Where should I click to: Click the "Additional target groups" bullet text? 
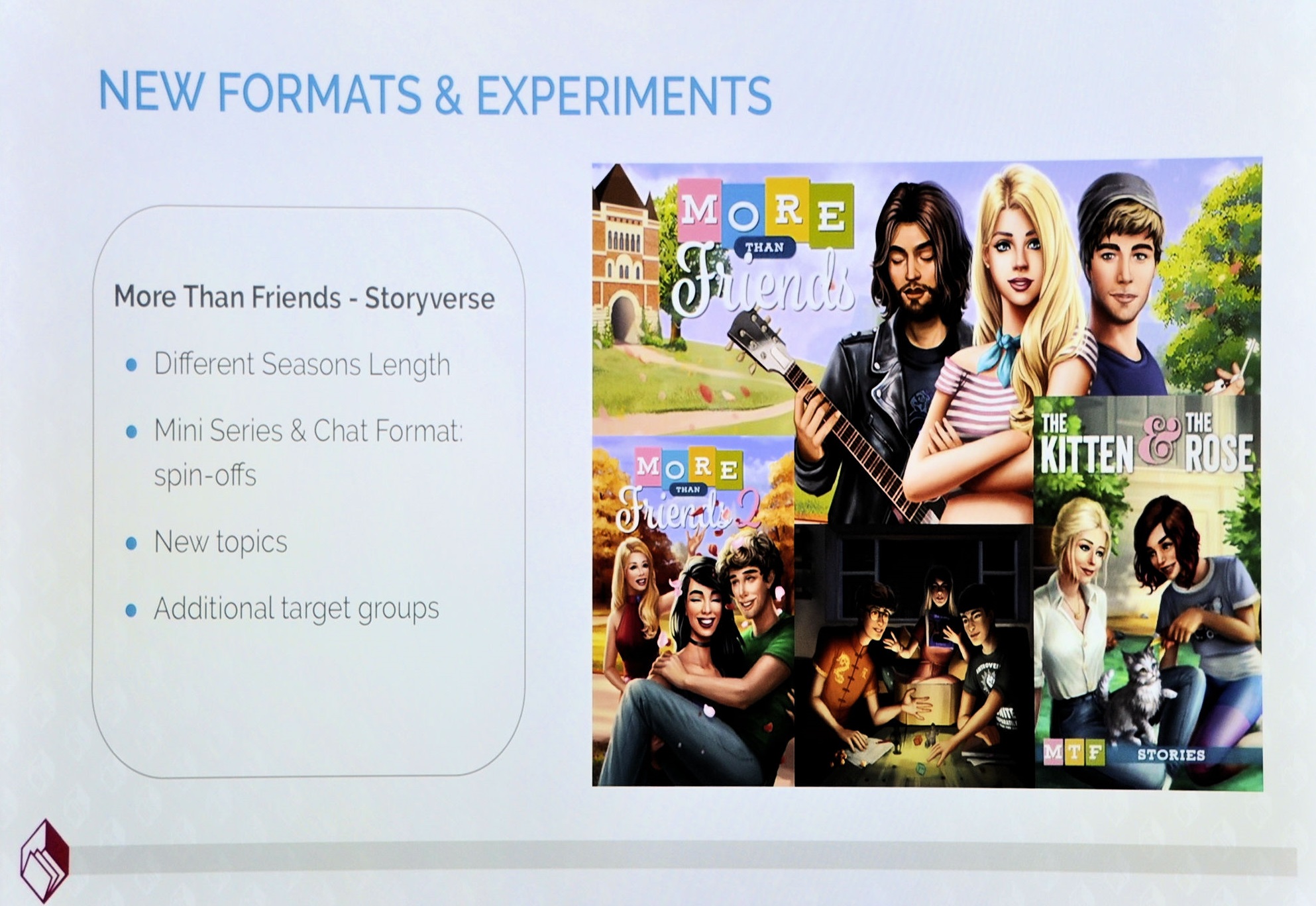pyautogui.click(x=296, y=609)
